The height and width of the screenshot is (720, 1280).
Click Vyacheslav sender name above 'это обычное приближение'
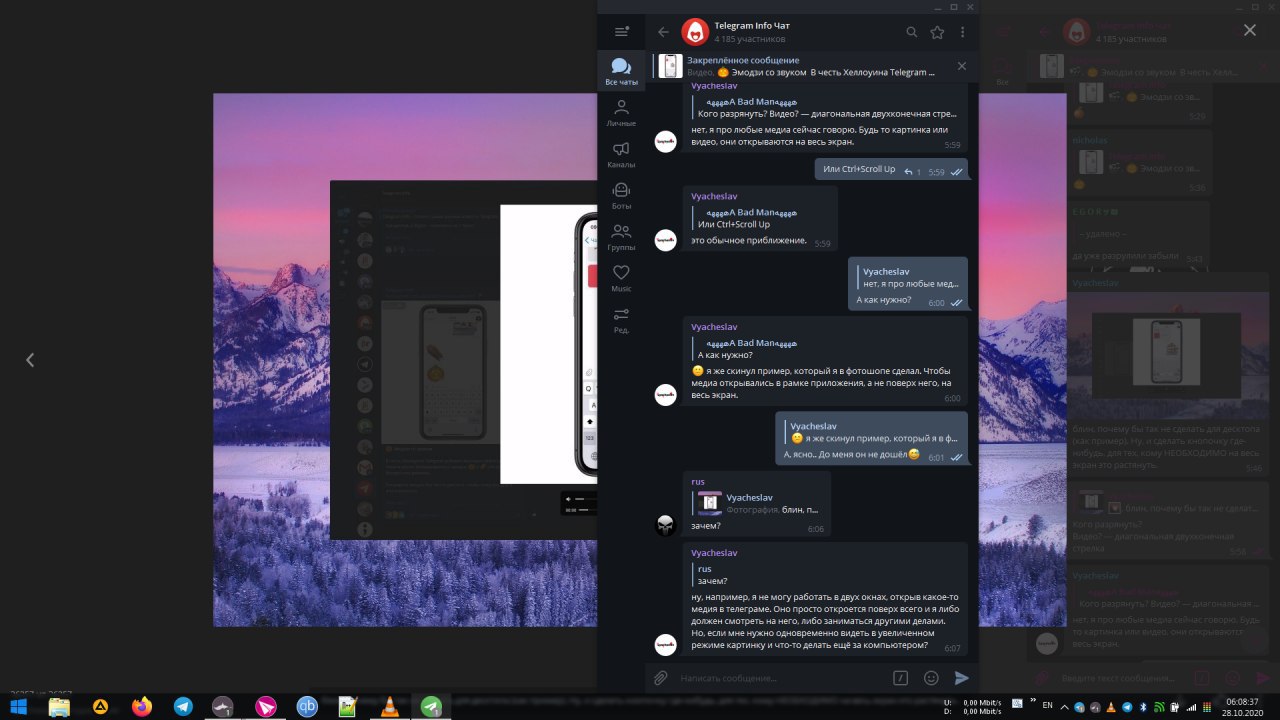[x=714, y=196]
